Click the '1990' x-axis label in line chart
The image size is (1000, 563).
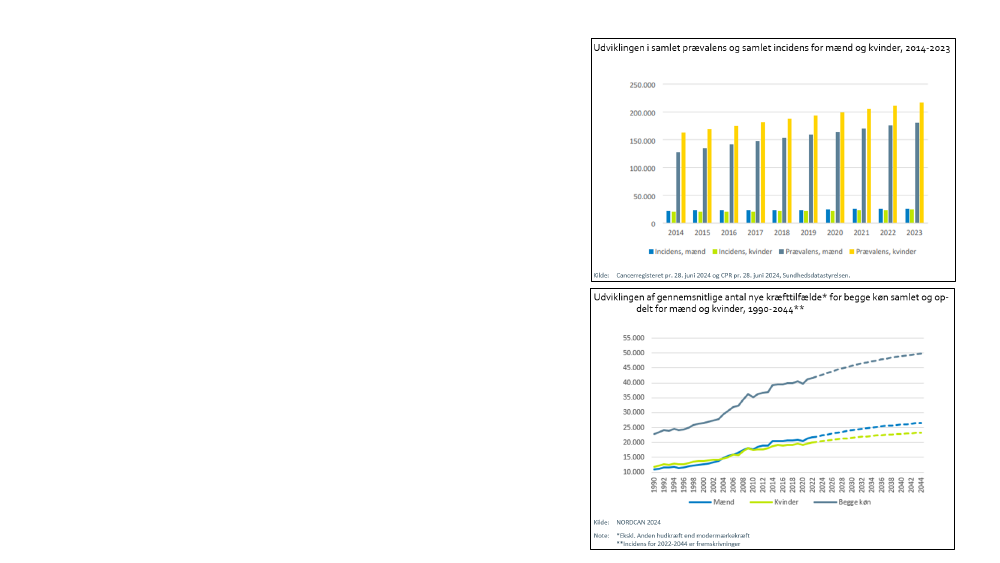point(654,485)
